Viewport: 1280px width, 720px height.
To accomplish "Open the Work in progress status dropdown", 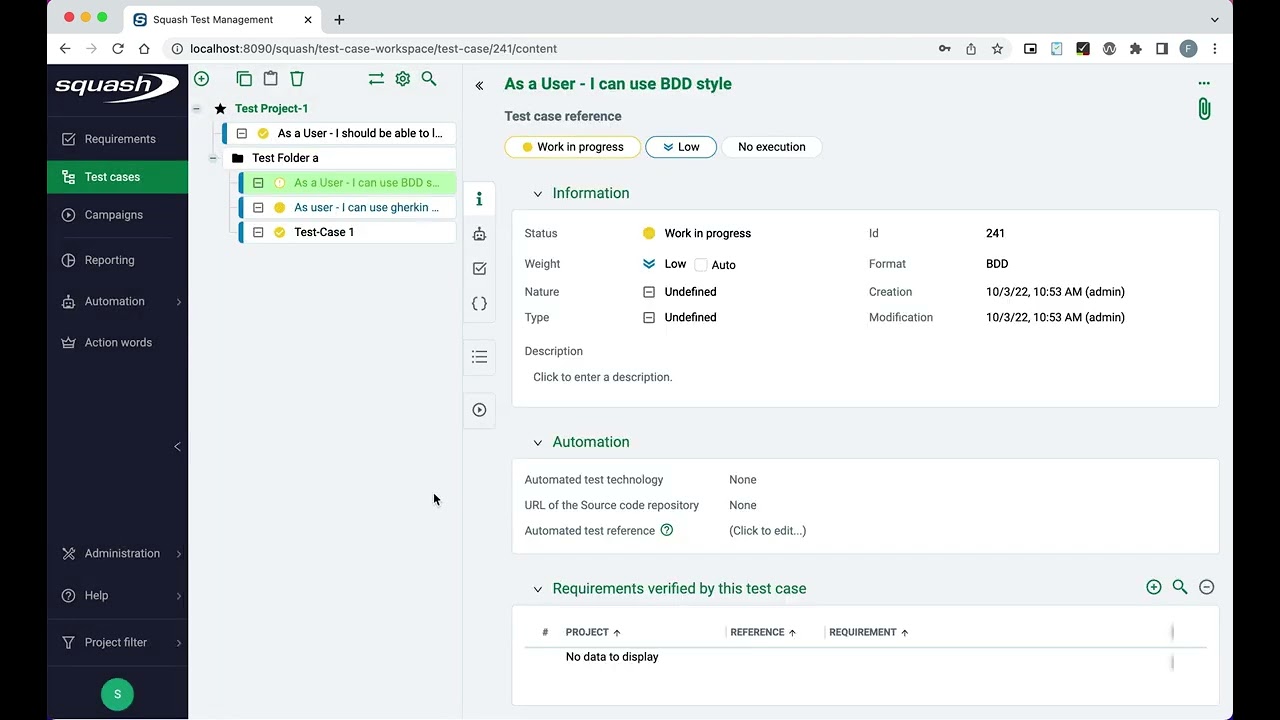I will tap(572, 147).
